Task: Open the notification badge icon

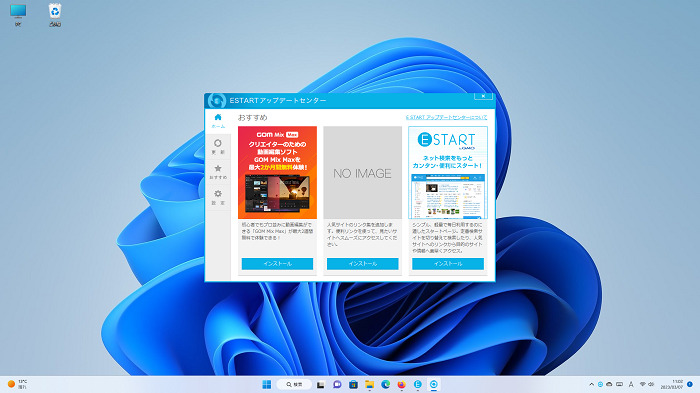Action: pos(690,385)
